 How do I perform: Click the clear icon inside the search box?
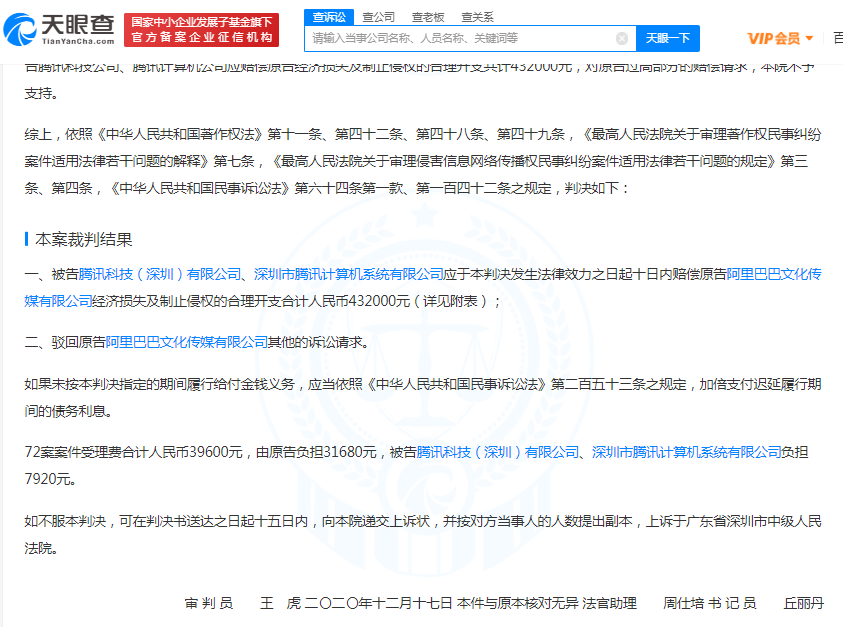(x=623, y=38)
